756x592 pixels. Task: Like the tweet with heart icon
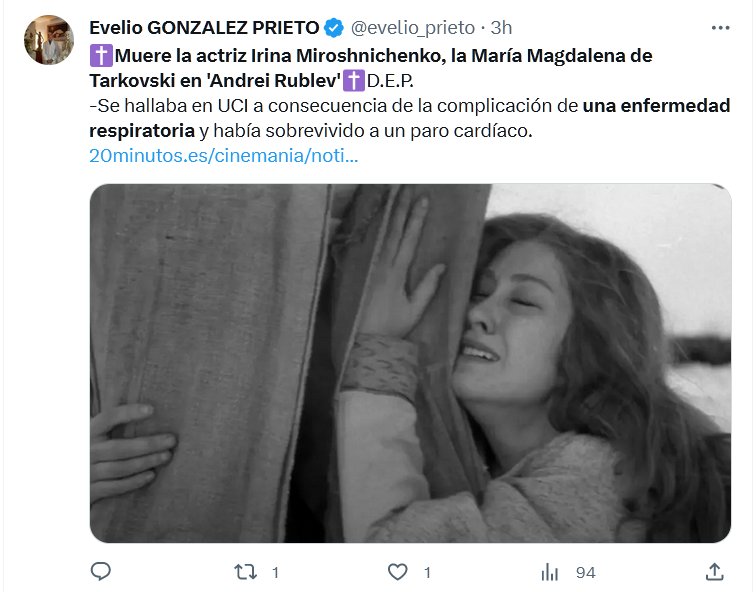click(398, 572)
